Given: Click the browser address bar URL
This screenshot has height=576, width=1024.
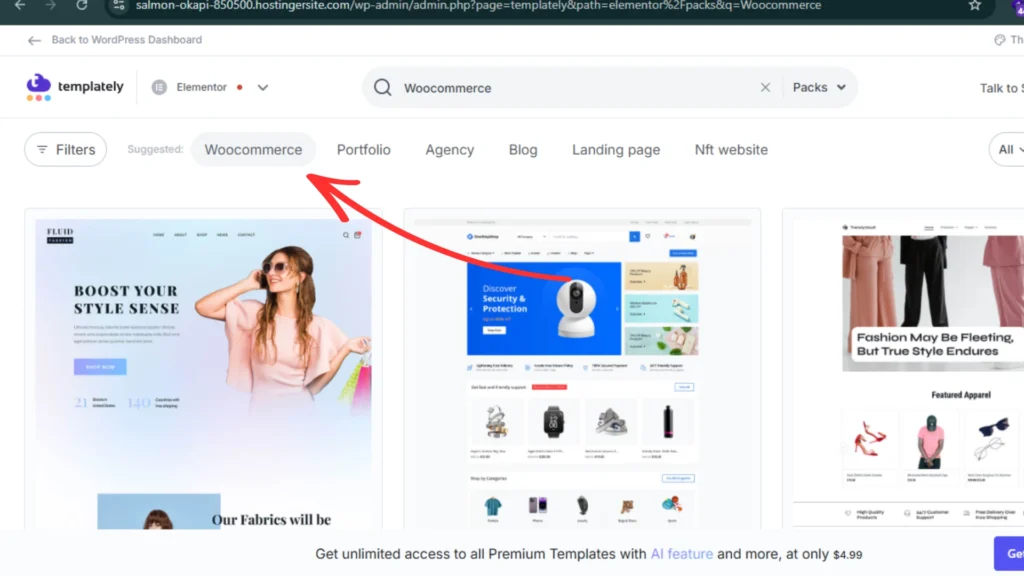Looking at the screenshot, I should point(478,6).
